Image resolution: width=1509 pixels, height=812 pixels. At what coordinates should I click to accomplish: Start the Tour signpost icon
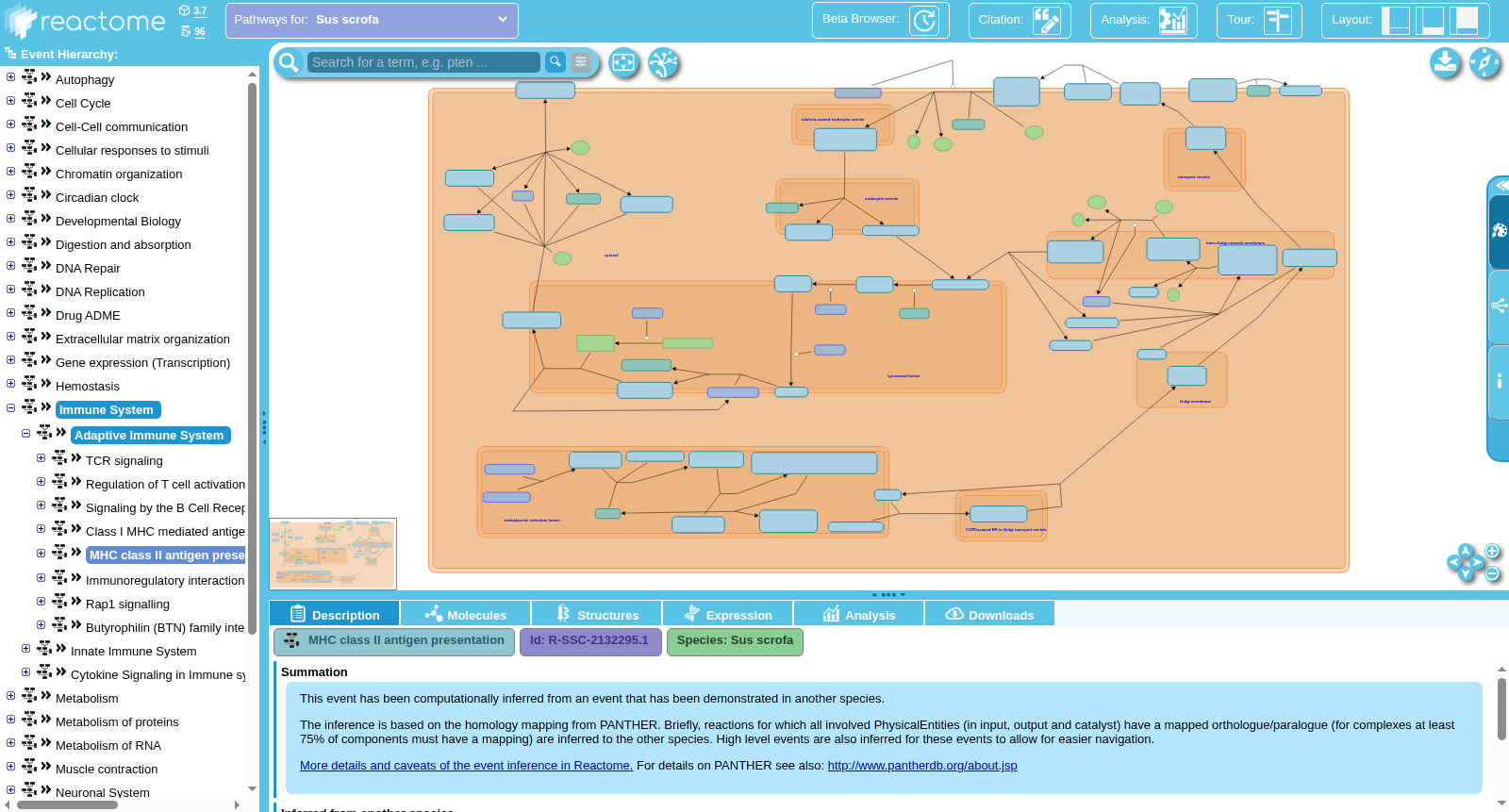[1278, 20]
